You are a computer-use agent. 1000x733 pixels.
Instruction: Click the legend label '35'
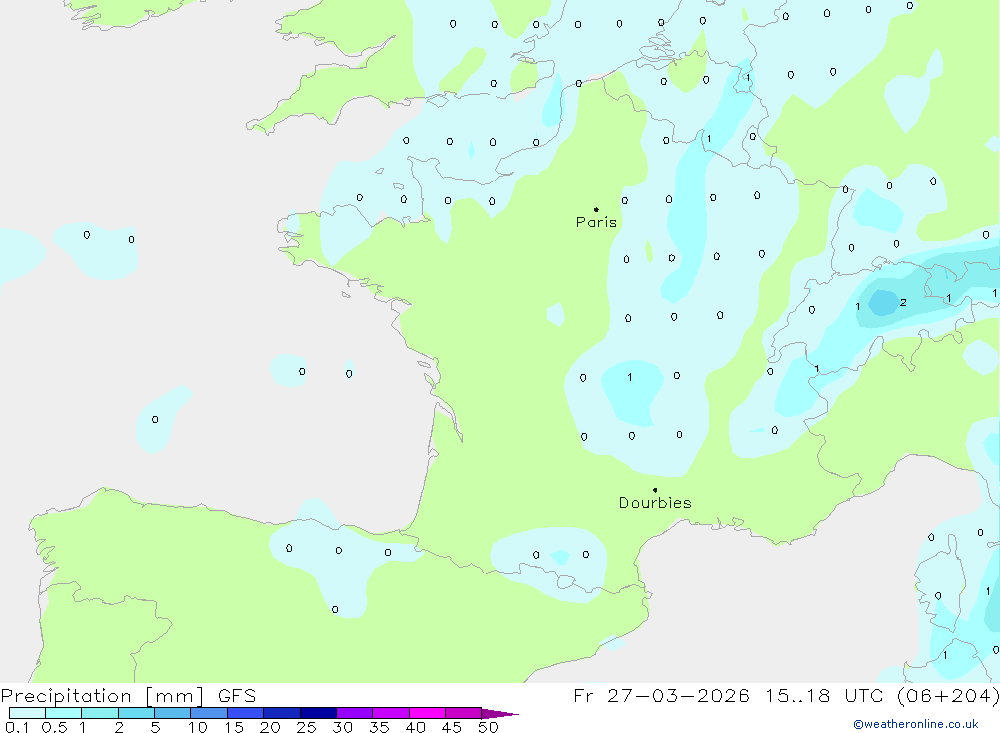pos(379,727)
